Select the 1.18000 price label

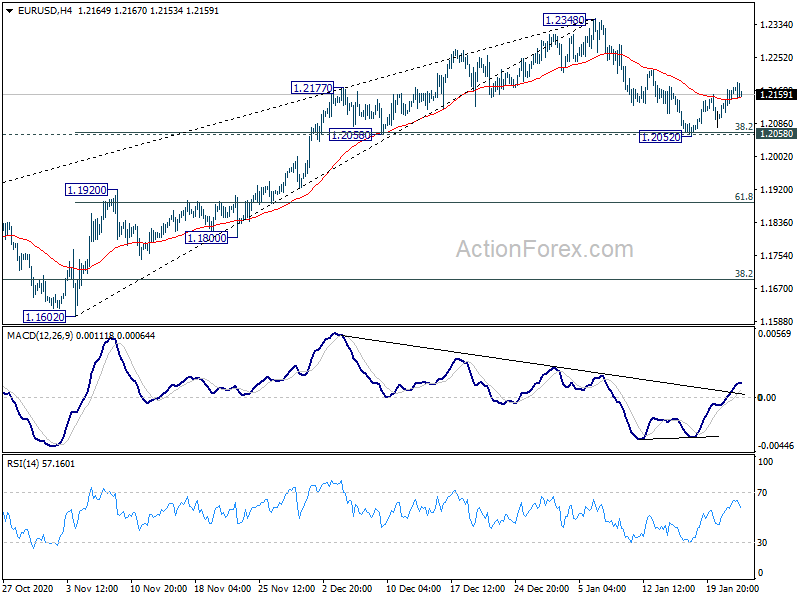click(206, 238)
